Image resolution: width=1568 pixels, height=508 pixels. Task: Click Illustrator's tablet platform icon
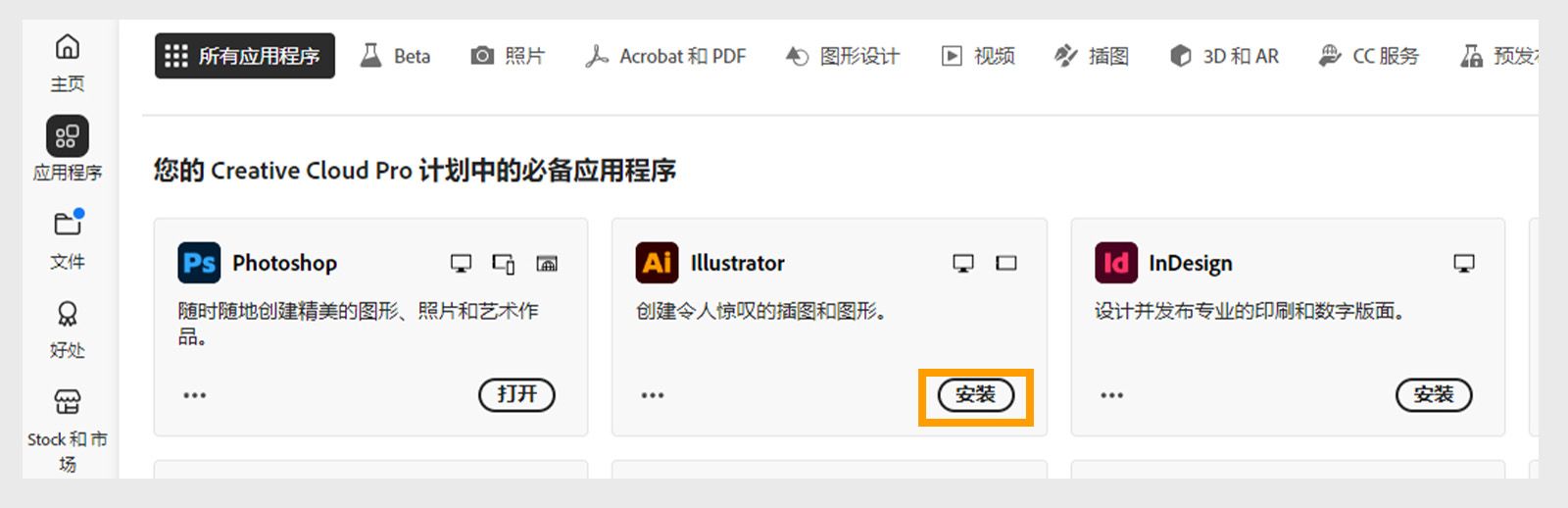click(x=1006, y=263)
